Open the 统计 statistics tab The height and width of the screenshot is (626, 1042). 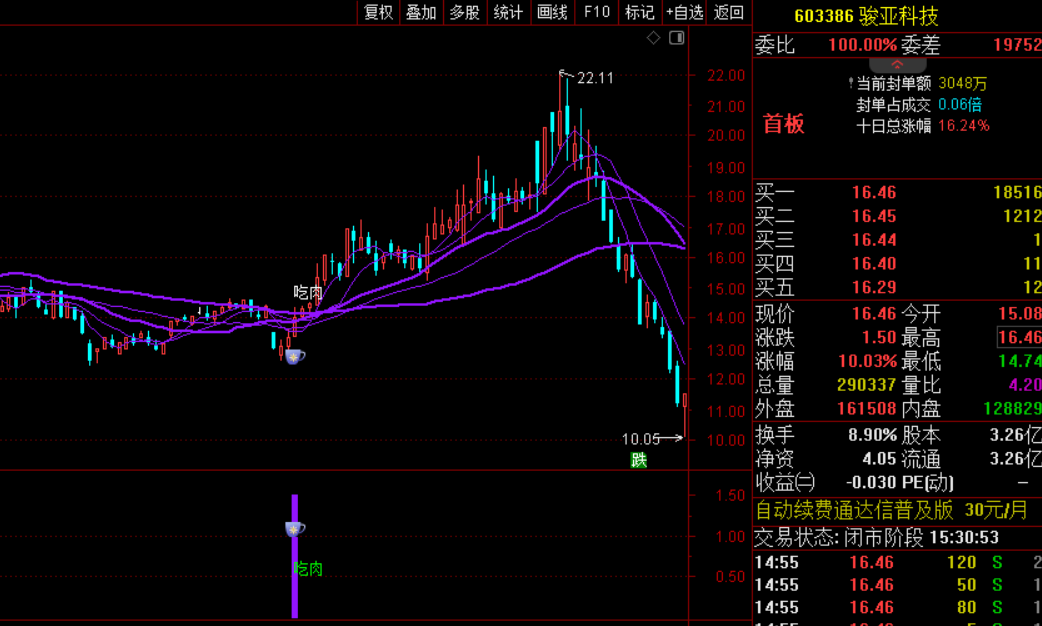pyautogui.click(x=508, y=13)
